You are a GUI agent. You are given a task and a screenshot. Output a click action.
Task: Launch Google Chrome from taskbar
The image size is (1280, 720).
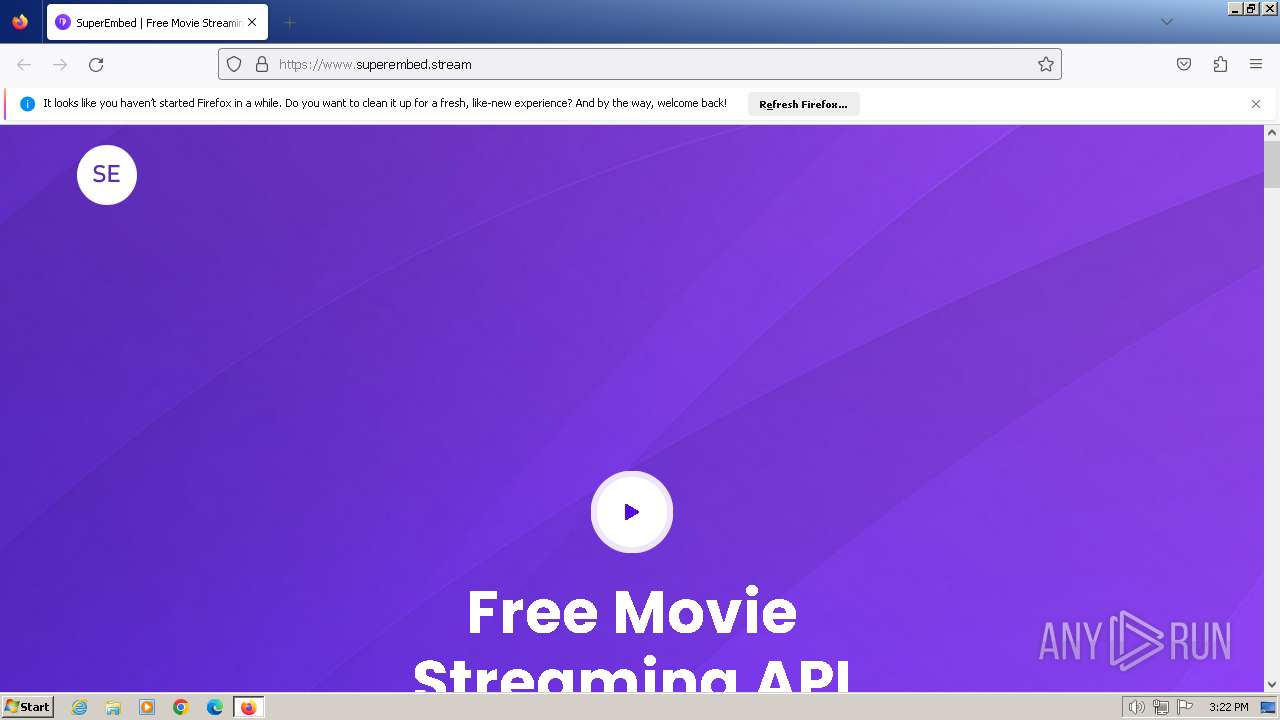pos(181,707)
